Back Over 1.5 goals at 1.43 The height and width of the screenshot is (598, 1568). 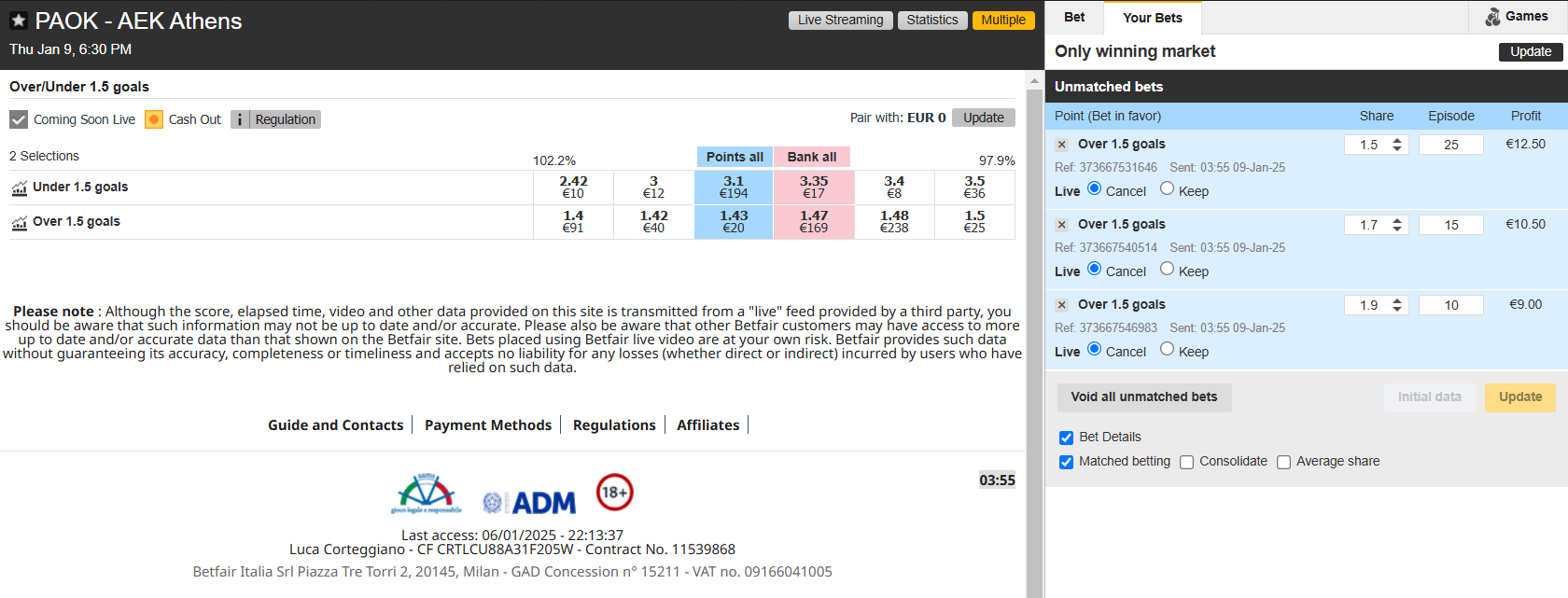click(734, 222)
